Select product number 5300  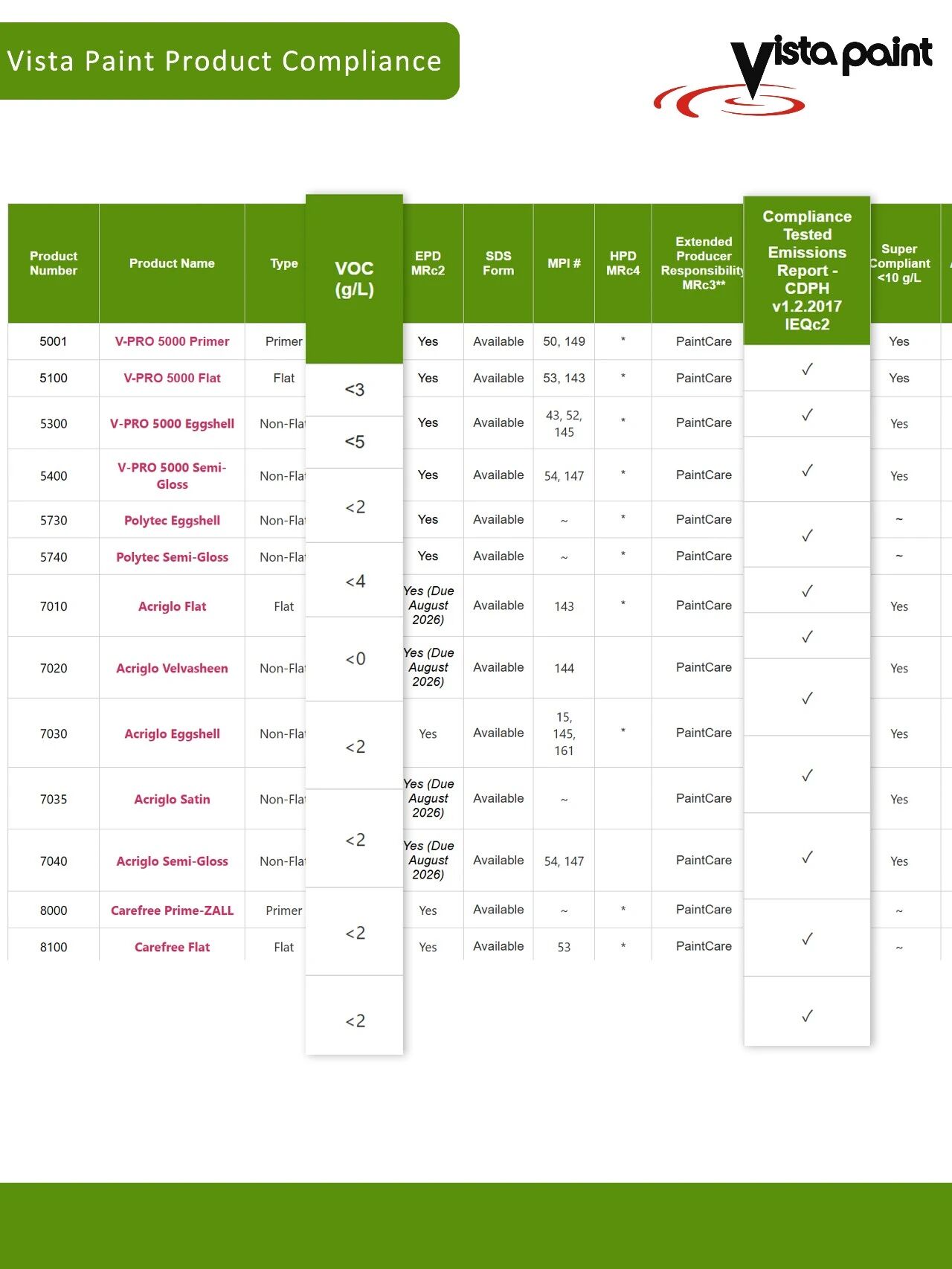click(54, 424)
